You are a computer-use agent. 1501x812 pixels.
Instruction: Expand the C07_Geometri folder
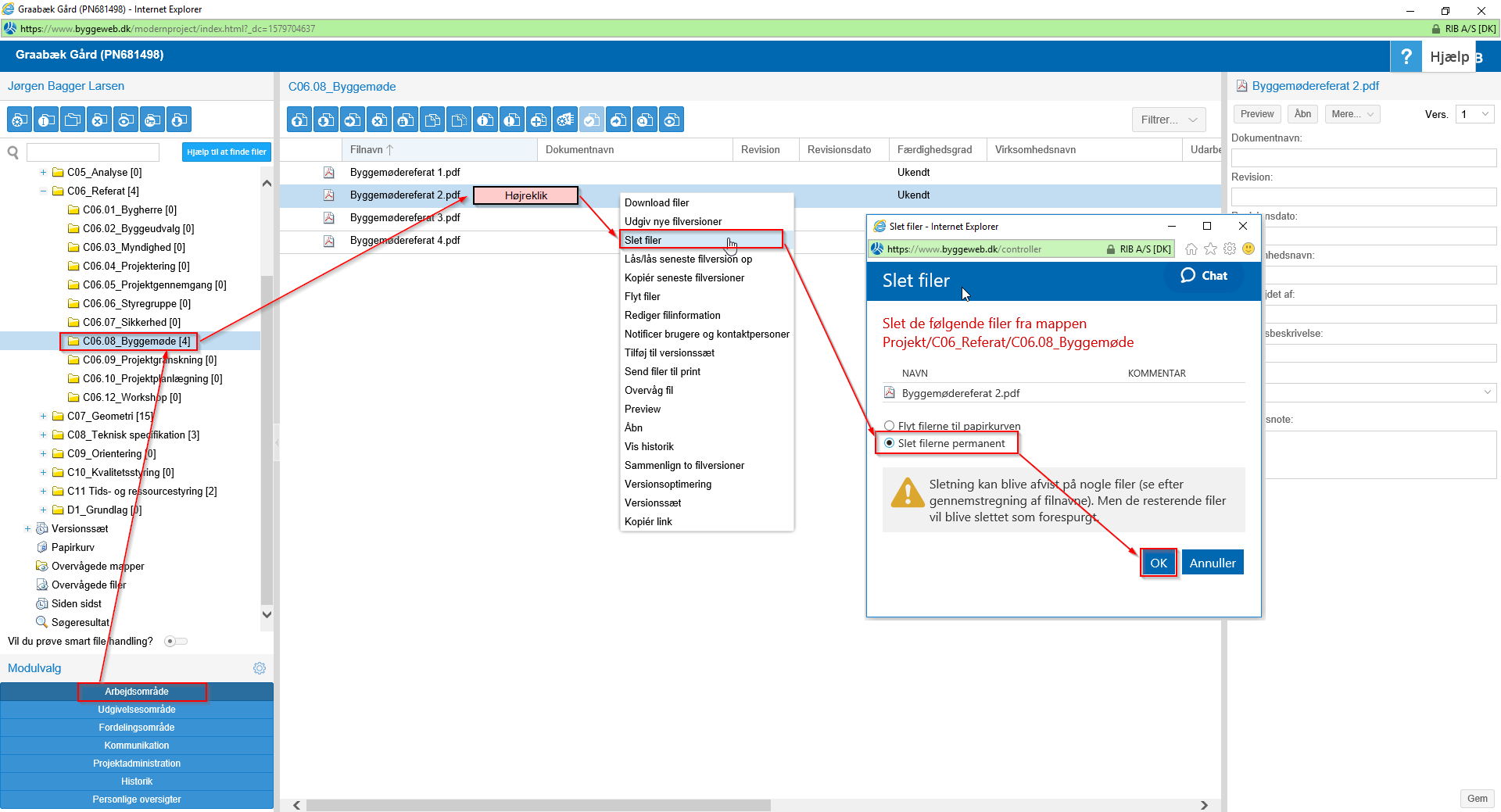coord(43,417)
